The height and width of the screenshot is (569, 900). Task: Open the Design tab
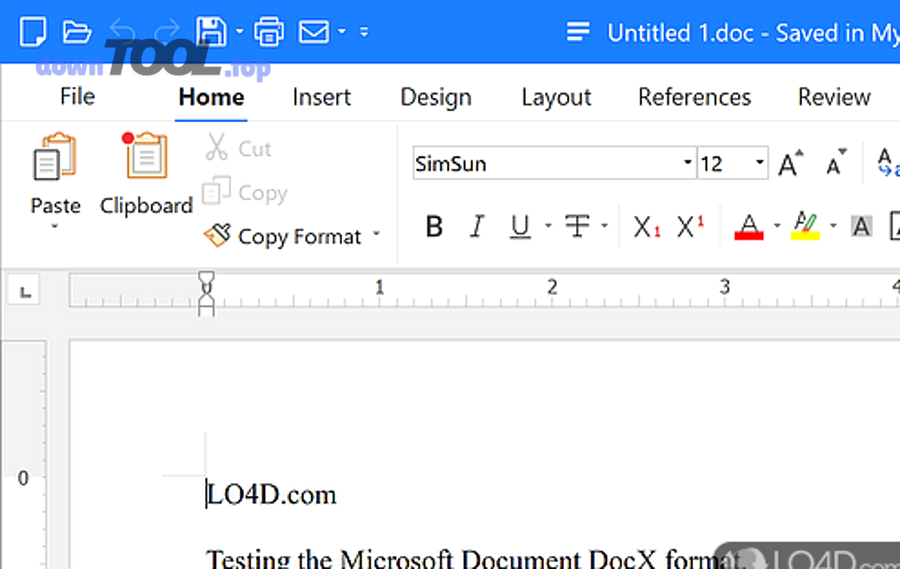(x=436, y=97)
